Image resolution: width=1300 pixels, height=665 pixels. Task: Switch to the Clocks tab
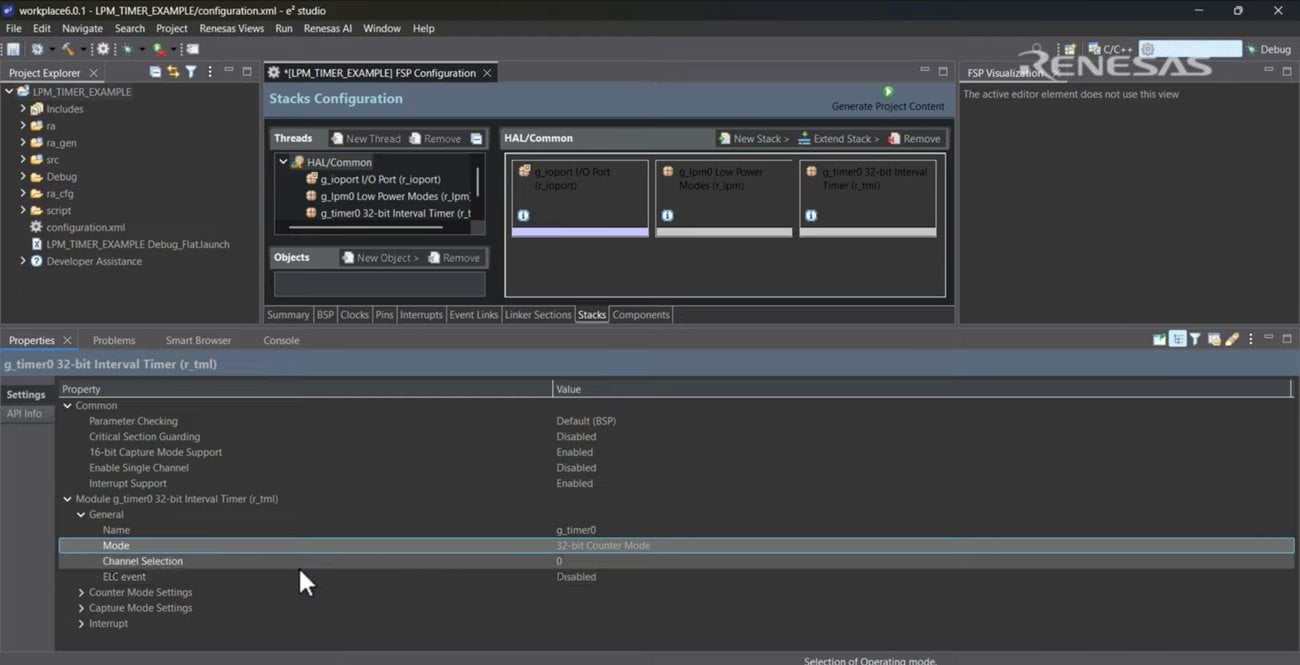pyautogui.click(x=354, y=315)
